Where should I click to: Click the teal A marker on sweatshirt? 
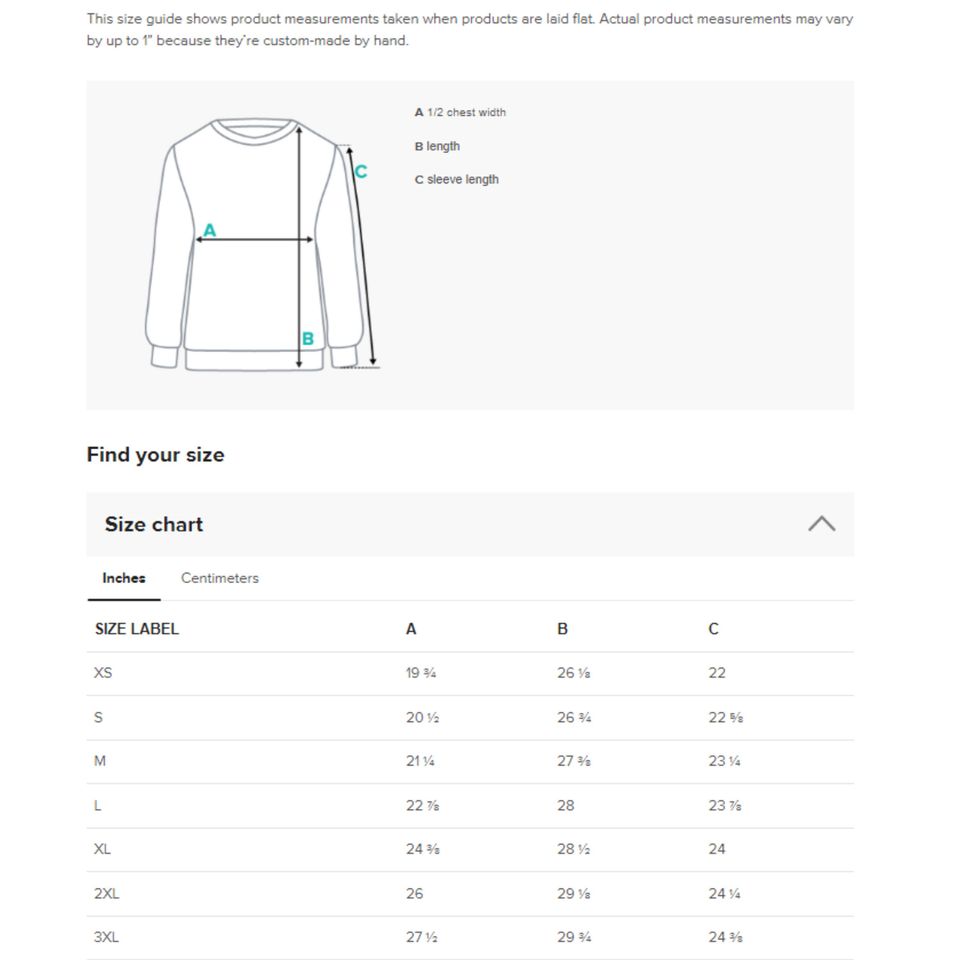click(x=209, y=230)
